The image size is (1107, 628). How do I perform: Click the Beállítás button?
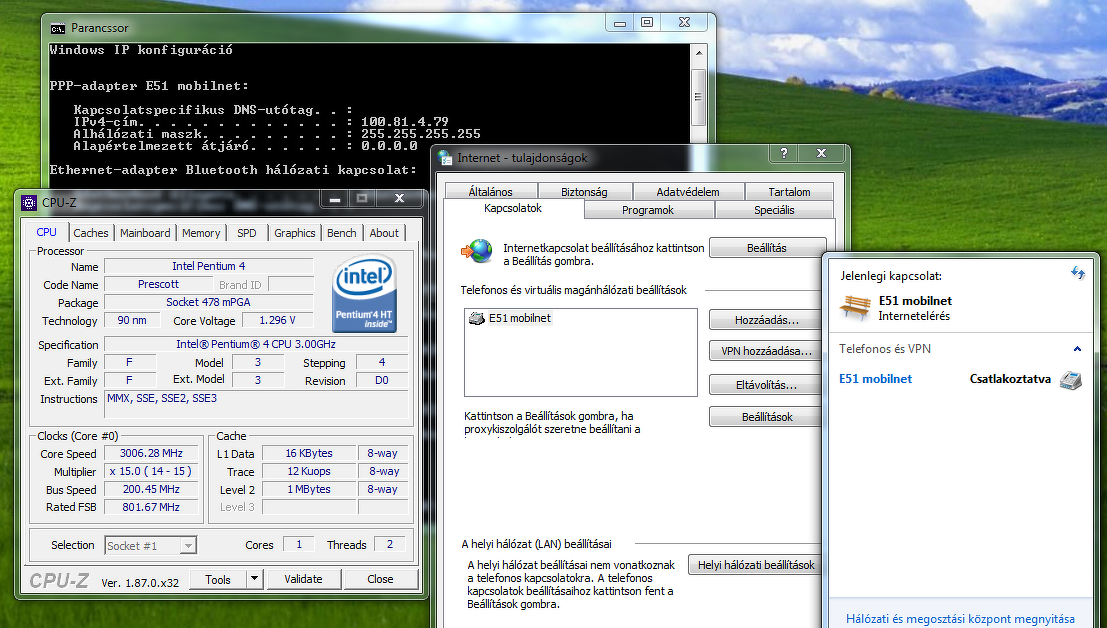pyautogui.click(x=767, y=248)
